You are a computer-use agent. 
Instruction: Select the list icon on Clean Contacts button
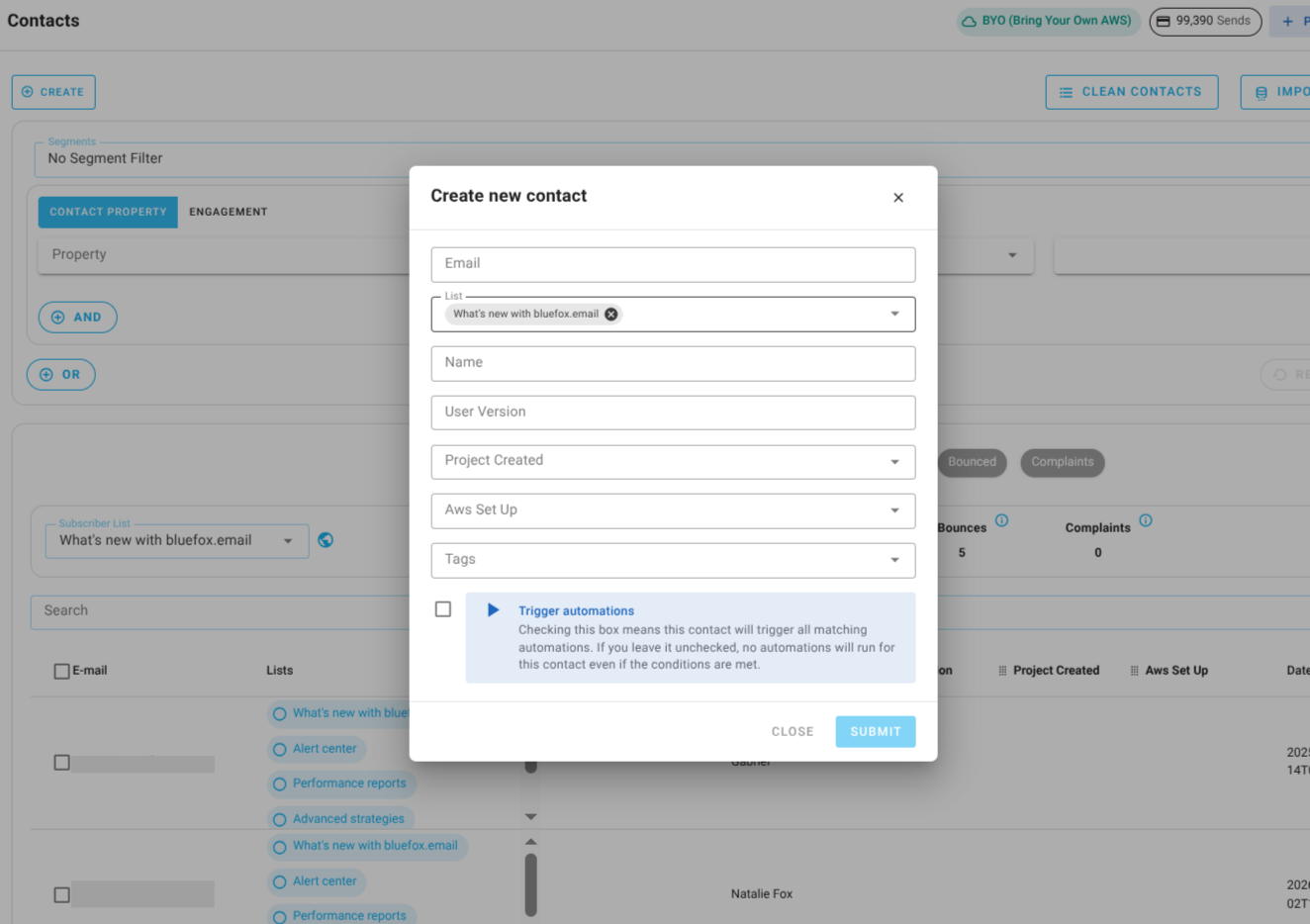pos(1066,91)
